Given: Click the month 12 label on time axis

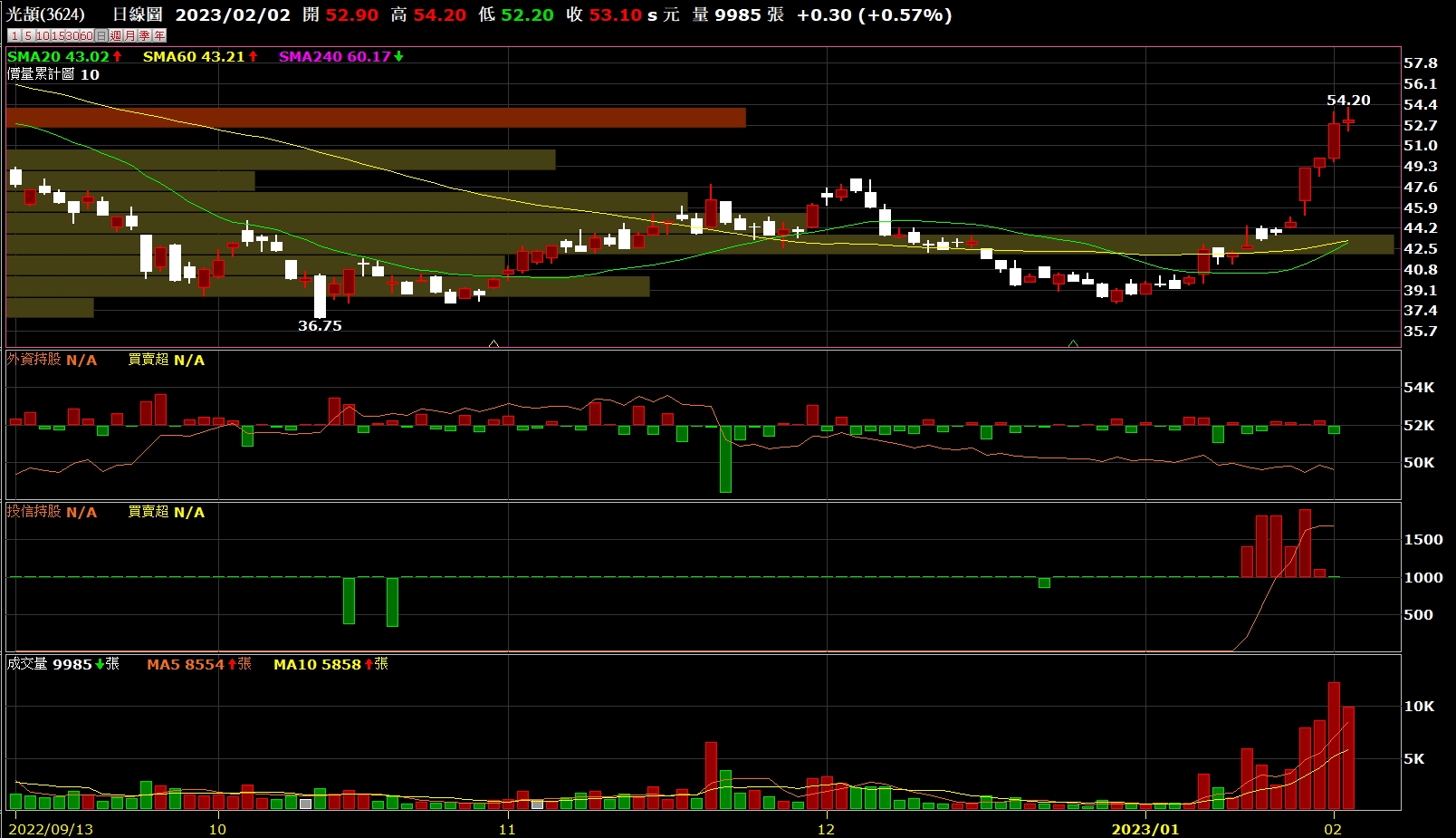Looking at the screenshot, I should coord(826,829).
